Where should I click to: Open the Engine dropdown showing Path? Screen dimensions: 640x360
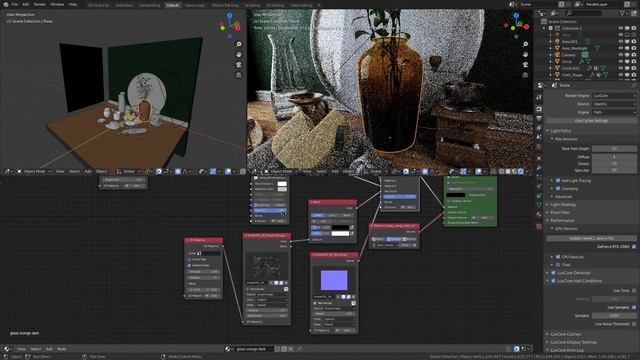coord(614,112)
